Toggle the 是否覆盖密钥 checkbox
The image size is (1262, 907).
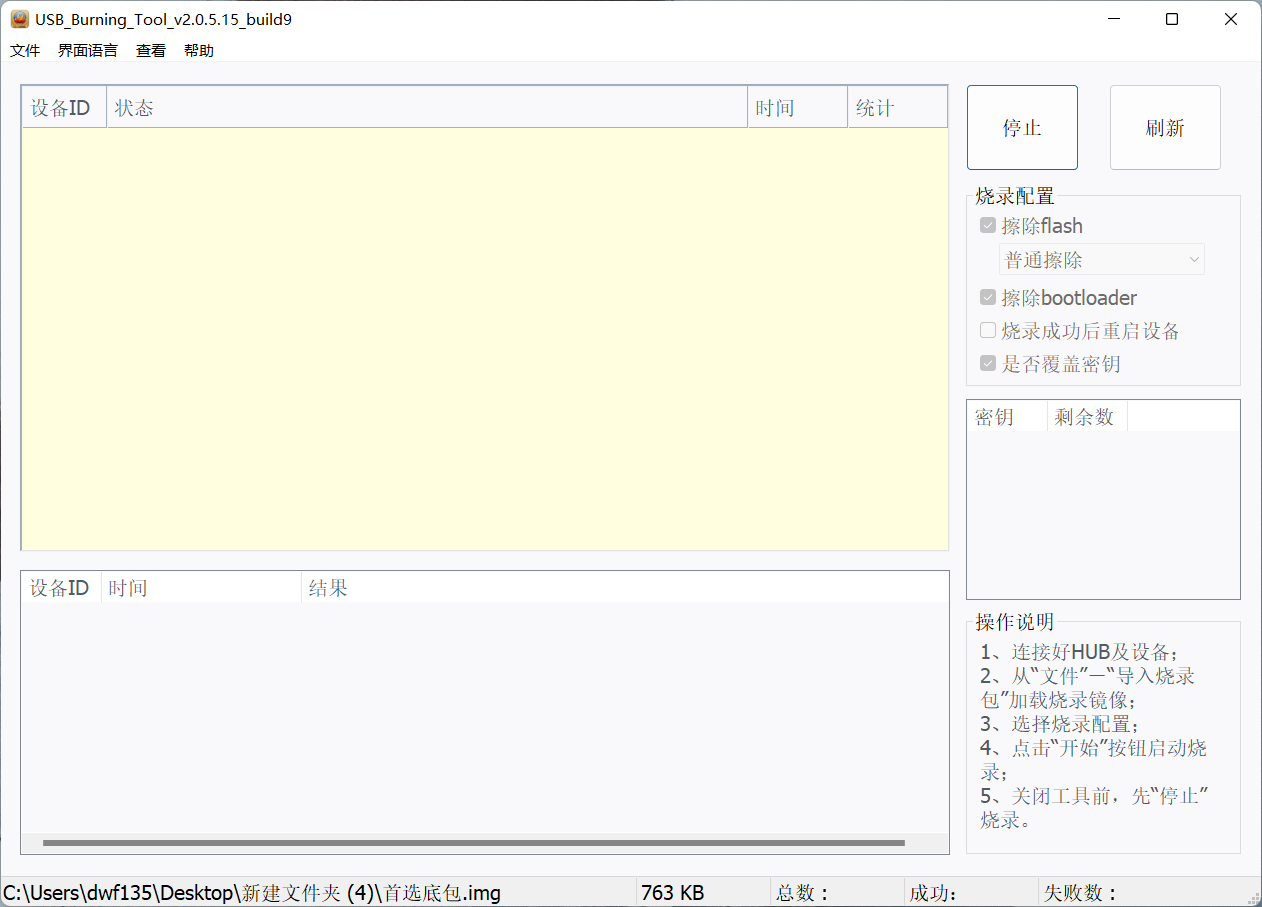click(x=988, y=364)
